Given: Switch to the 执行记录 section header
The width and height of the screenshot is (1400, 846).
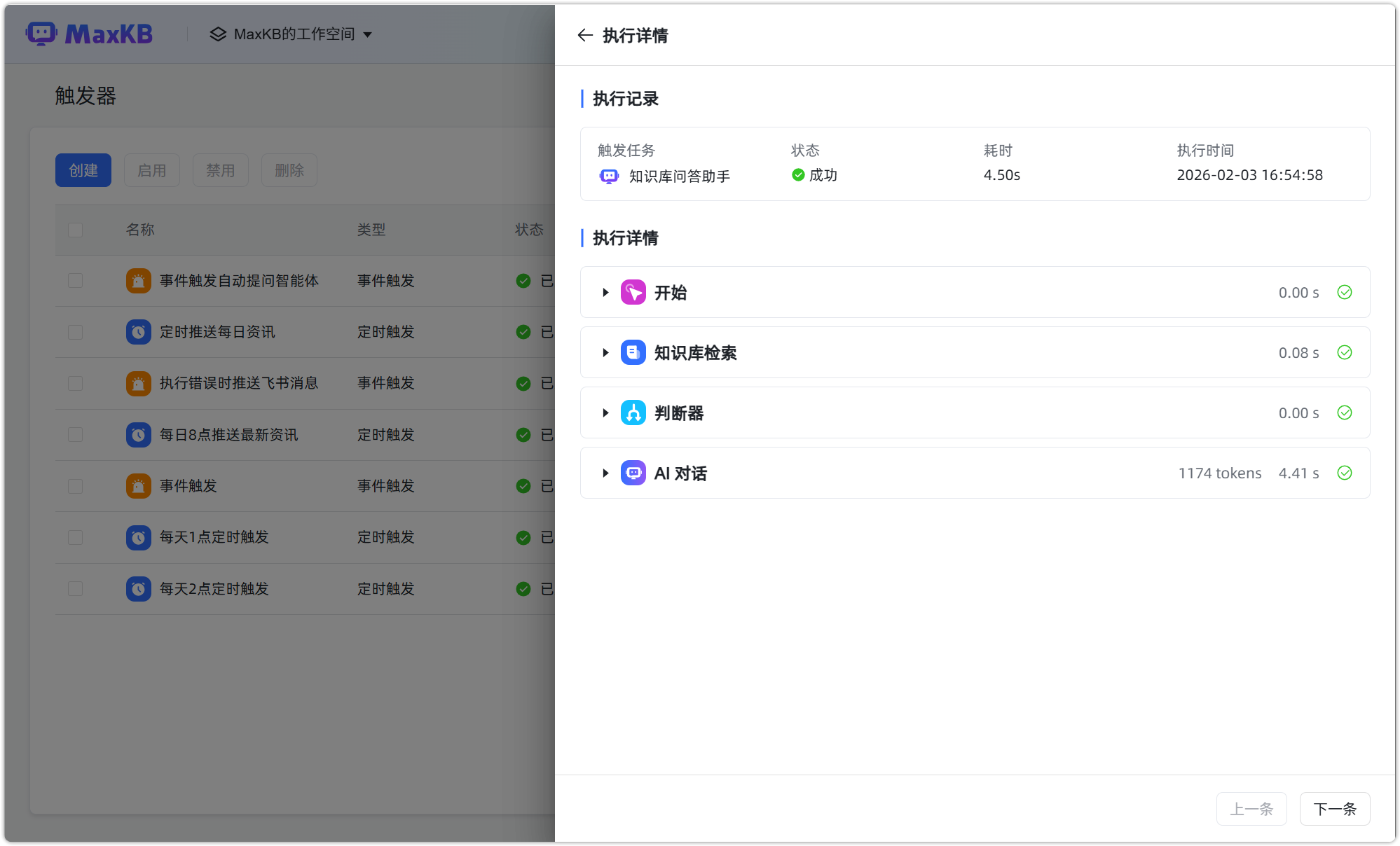Looking at the screenshot, I should (626, 99).
